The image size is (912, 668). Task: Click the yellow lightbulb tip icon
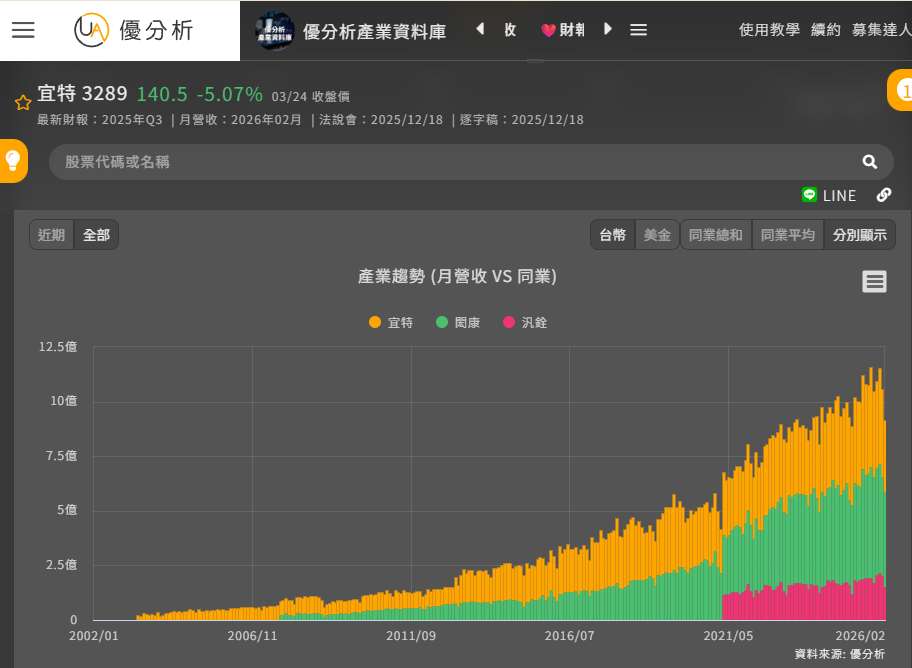pos(13,160)
